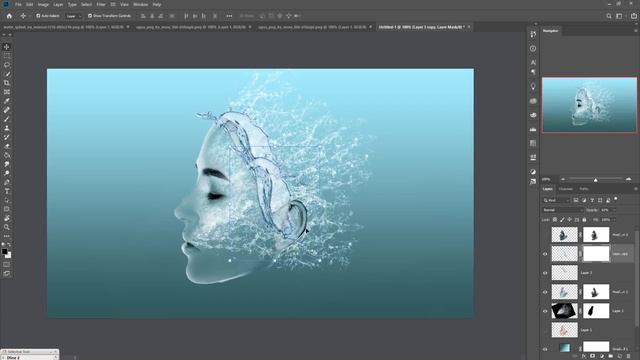Expand the toolbox double-arrow toggle
The height and width of the screenshot is (360, 640).
(x=4, y=35)
